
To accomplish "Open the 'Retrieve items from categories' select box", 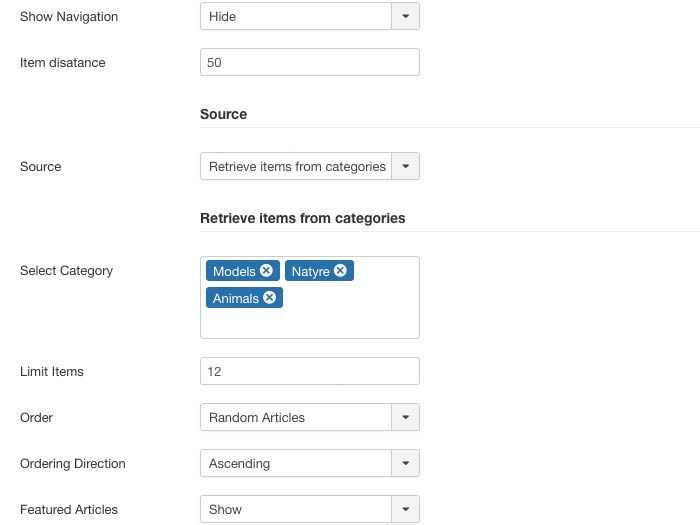I will pyautogui.click(x=296, y=167).
